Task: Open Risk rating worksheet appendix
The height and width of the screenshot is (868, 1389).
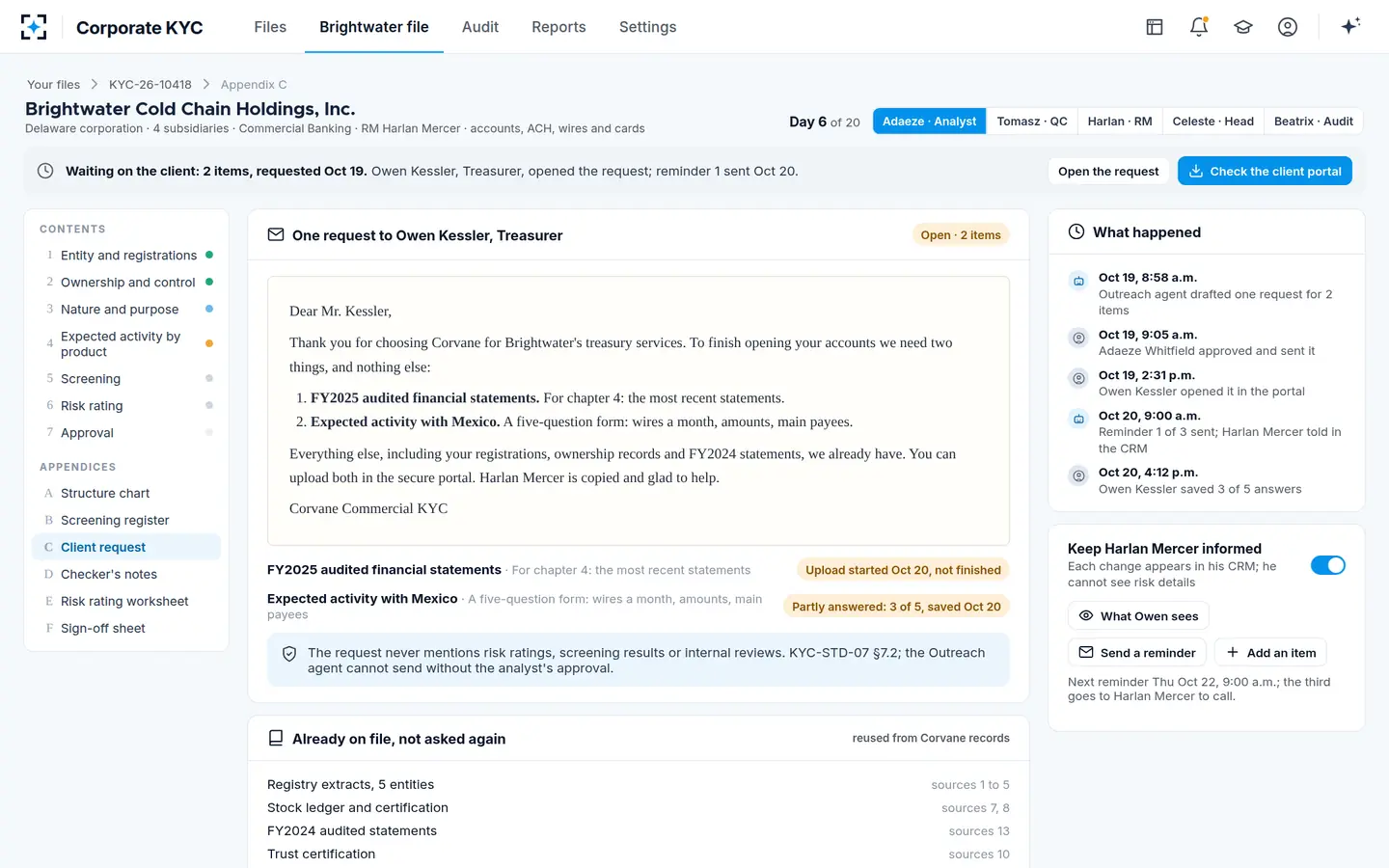Action: click(126, 601)
